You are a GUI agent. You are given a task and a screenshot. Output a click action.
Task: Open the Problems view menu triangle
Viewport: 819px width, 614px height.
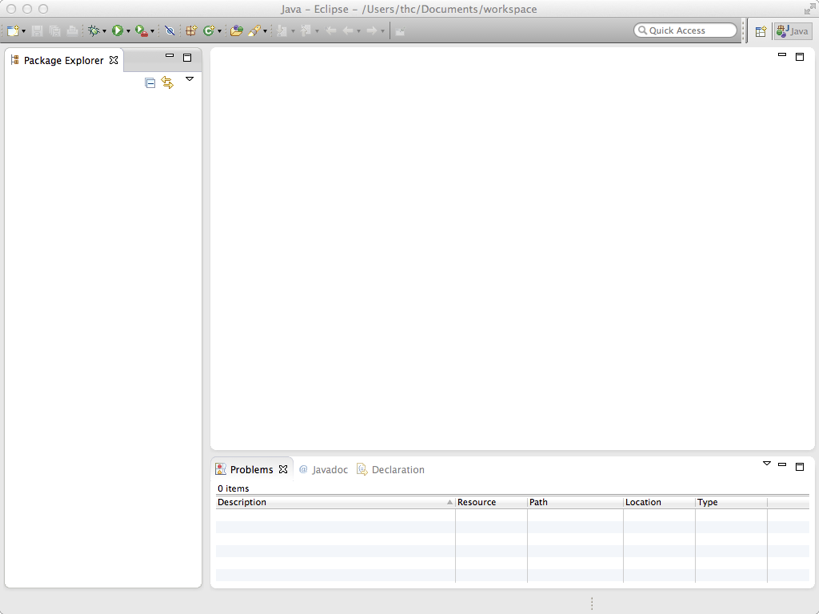[767, 463]
